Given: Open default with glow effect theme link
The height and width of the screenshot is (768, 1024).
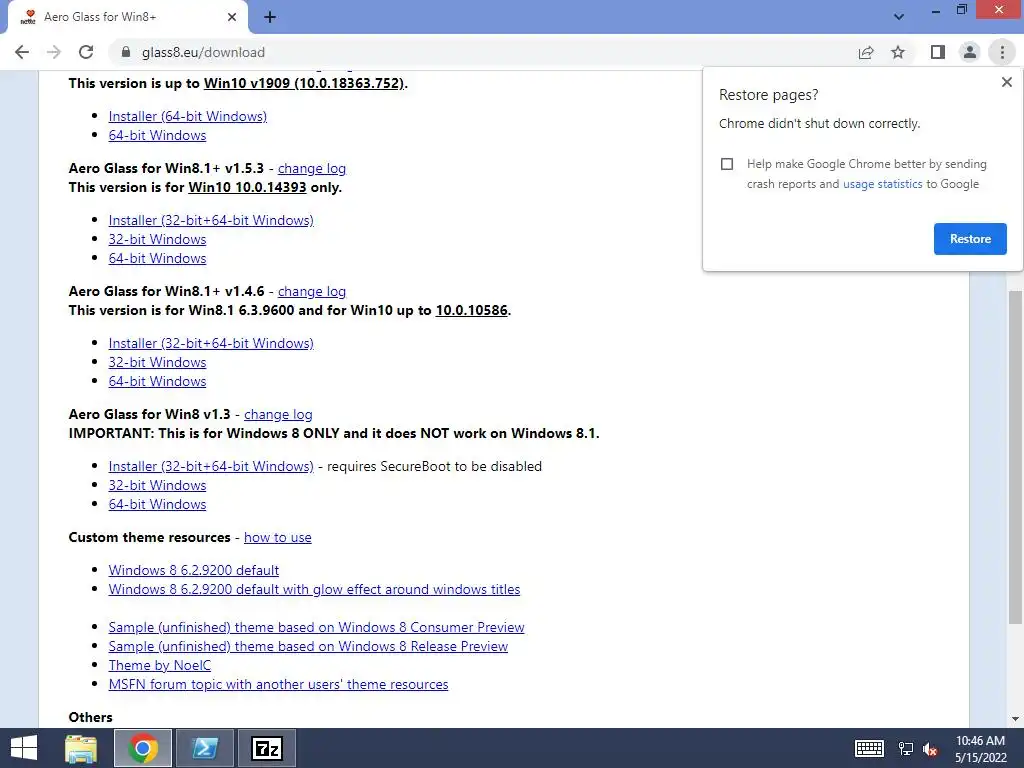Looking at the screenshot, I should click(314, 589).
